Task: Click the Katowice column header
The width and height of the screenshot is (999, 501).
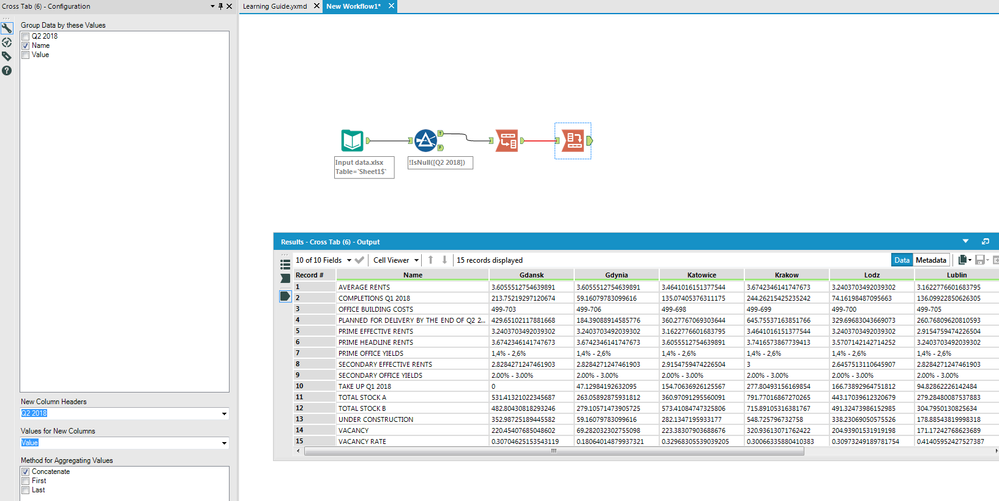Action: pyautogui.click(x=701, y=275)
